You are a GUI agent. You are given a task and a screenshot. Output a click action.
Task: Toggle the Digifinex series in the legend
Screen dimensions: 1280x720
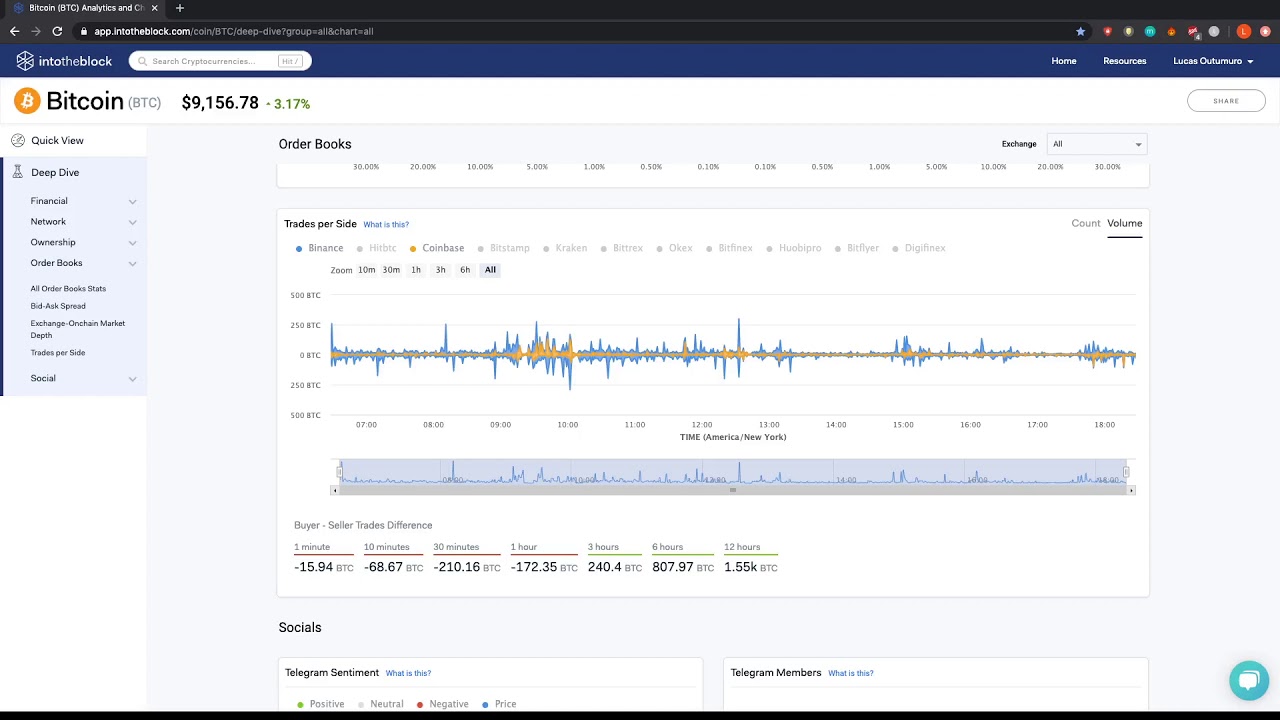click(x=919, y=248)
